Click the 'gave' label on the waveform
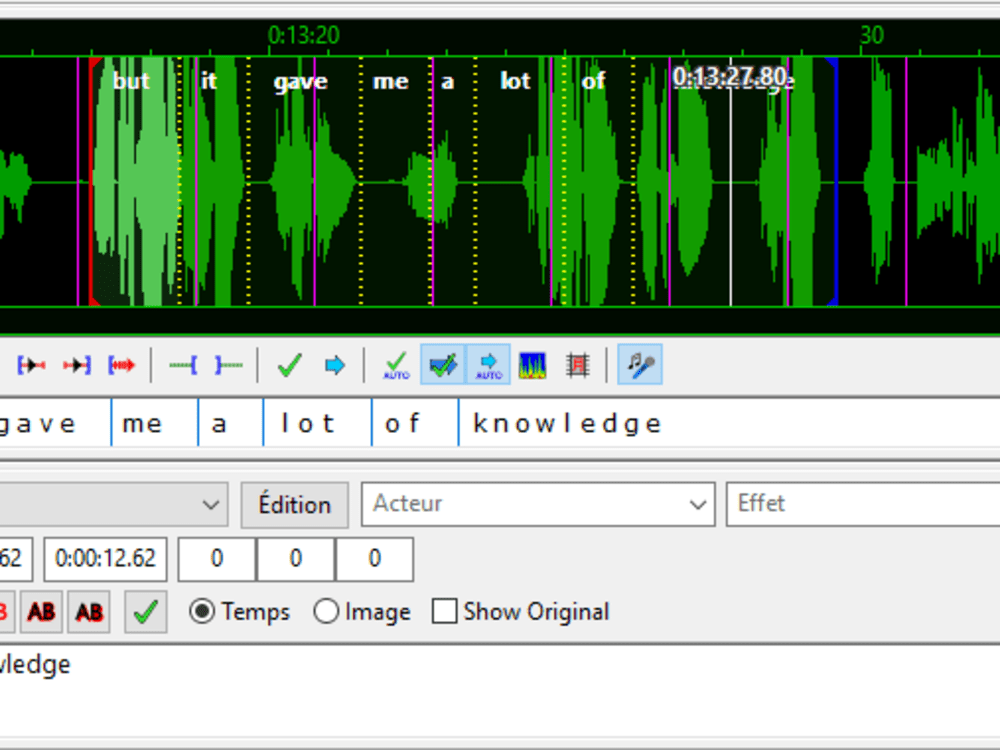Viewport: 1000px width, 750px height. coord(300,82)
